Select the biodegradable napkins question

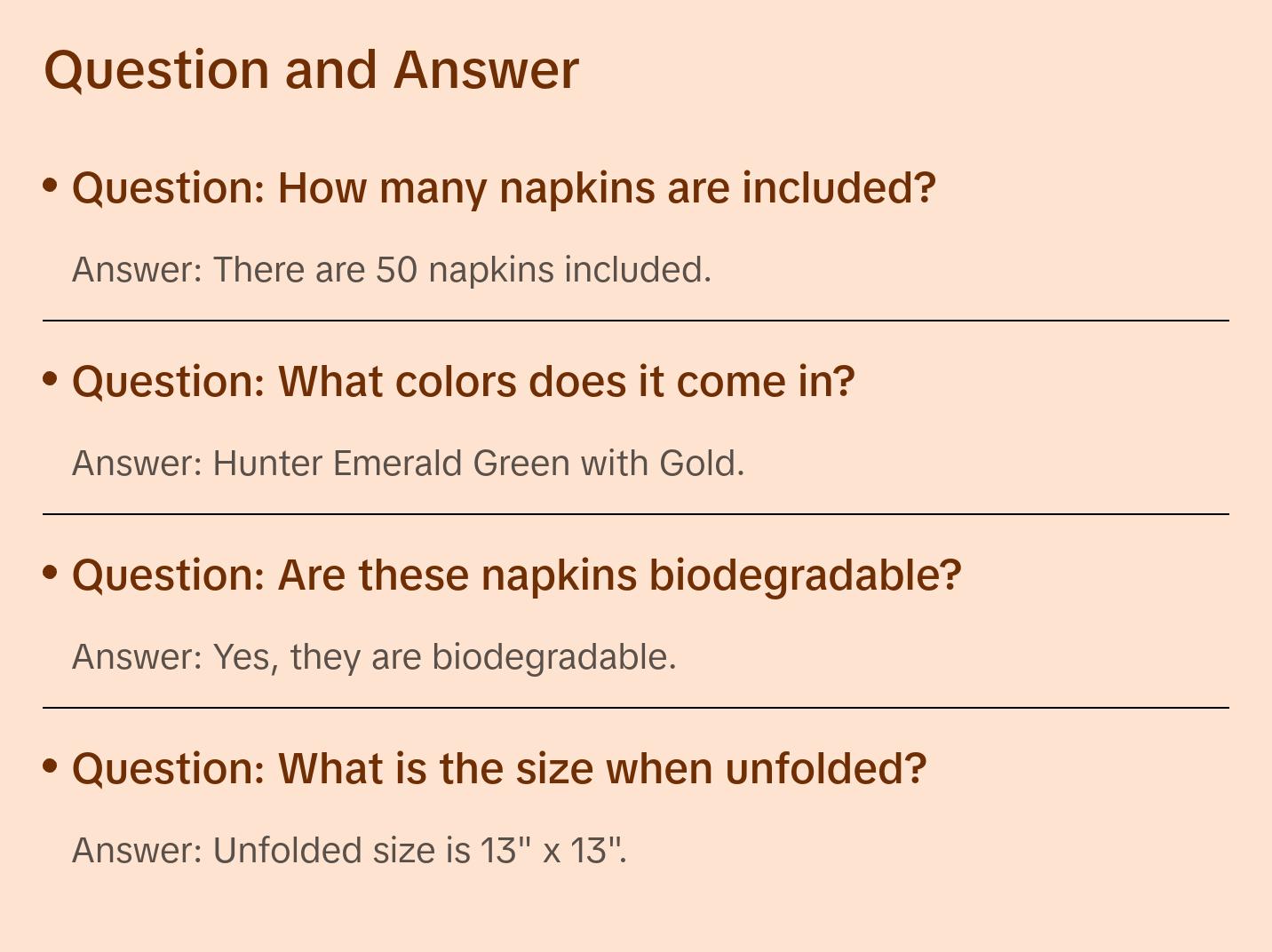[x=516, y=575]
